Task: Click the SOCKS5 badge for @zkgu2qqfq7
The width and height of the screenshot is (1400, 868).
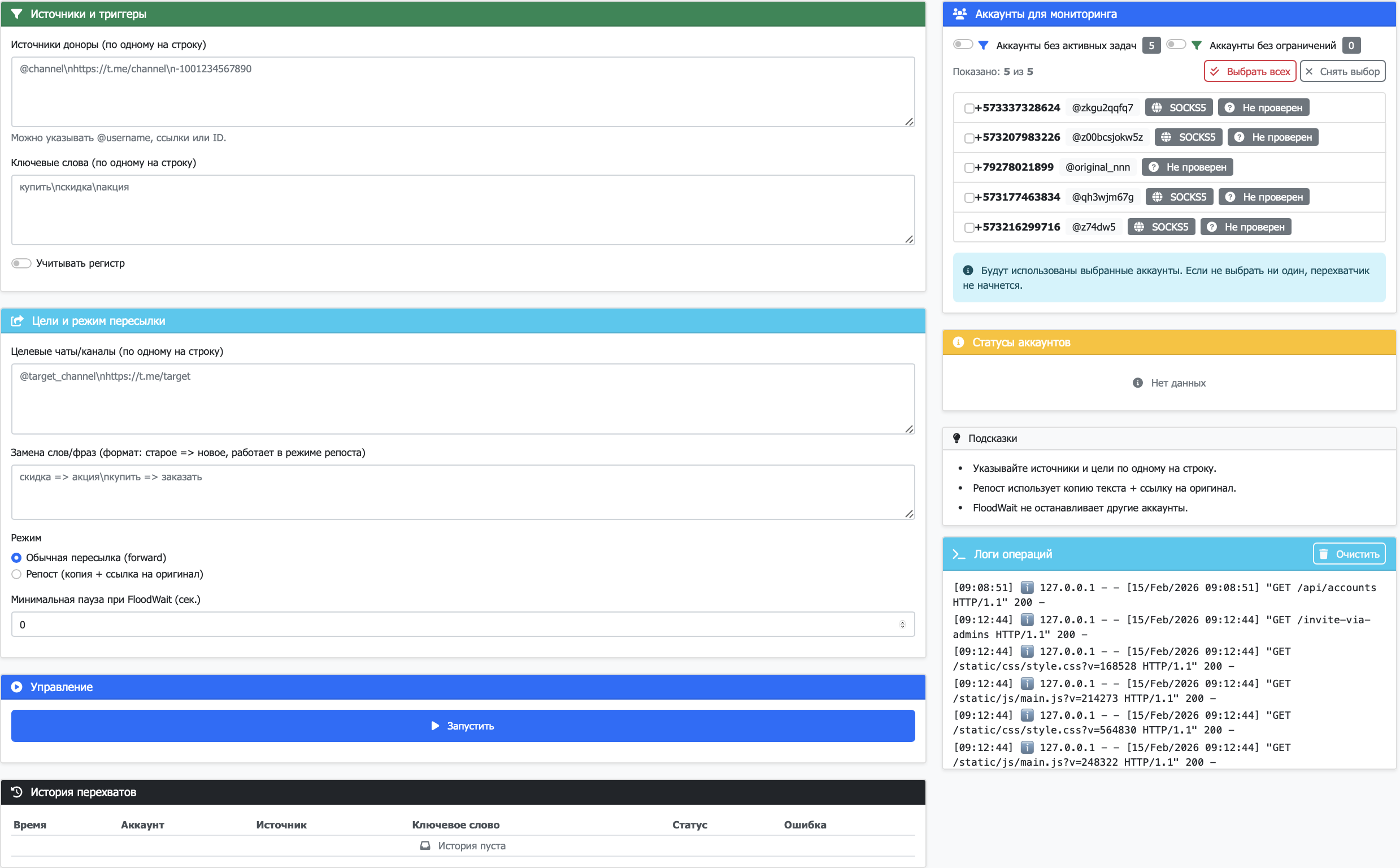Action: (x=1179, y=107)
